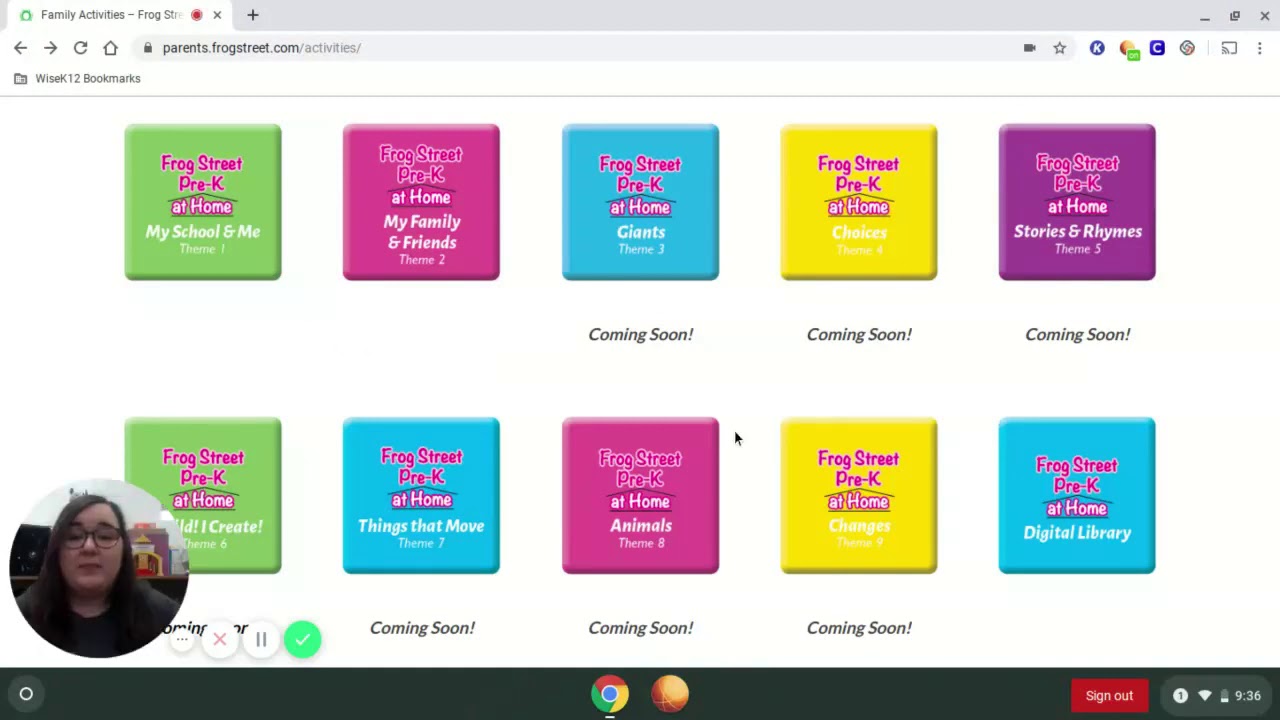The height and width of the screenshot is (720, 1280).
Task: Close the Family Activities tab
Action: [217, 15]
